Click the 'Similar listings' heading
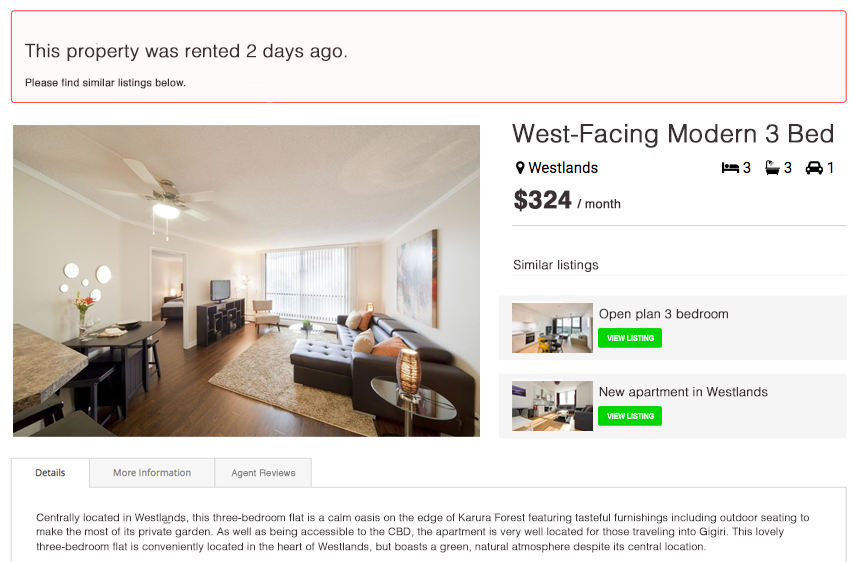Screen dimensions: 859x562 coord(555,265)
